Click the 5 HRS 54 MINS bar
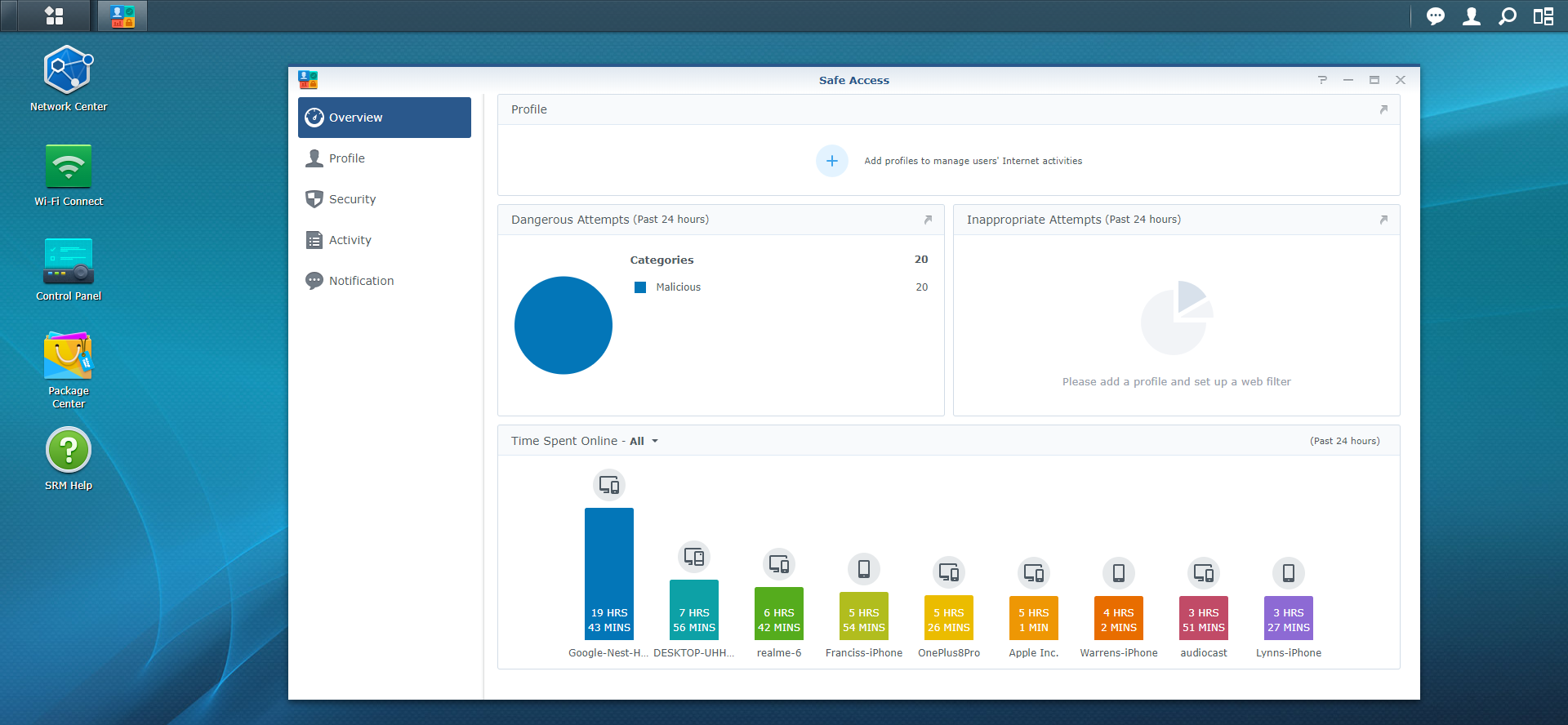This screenshot has height=725, width=1568. coord(864,616)
